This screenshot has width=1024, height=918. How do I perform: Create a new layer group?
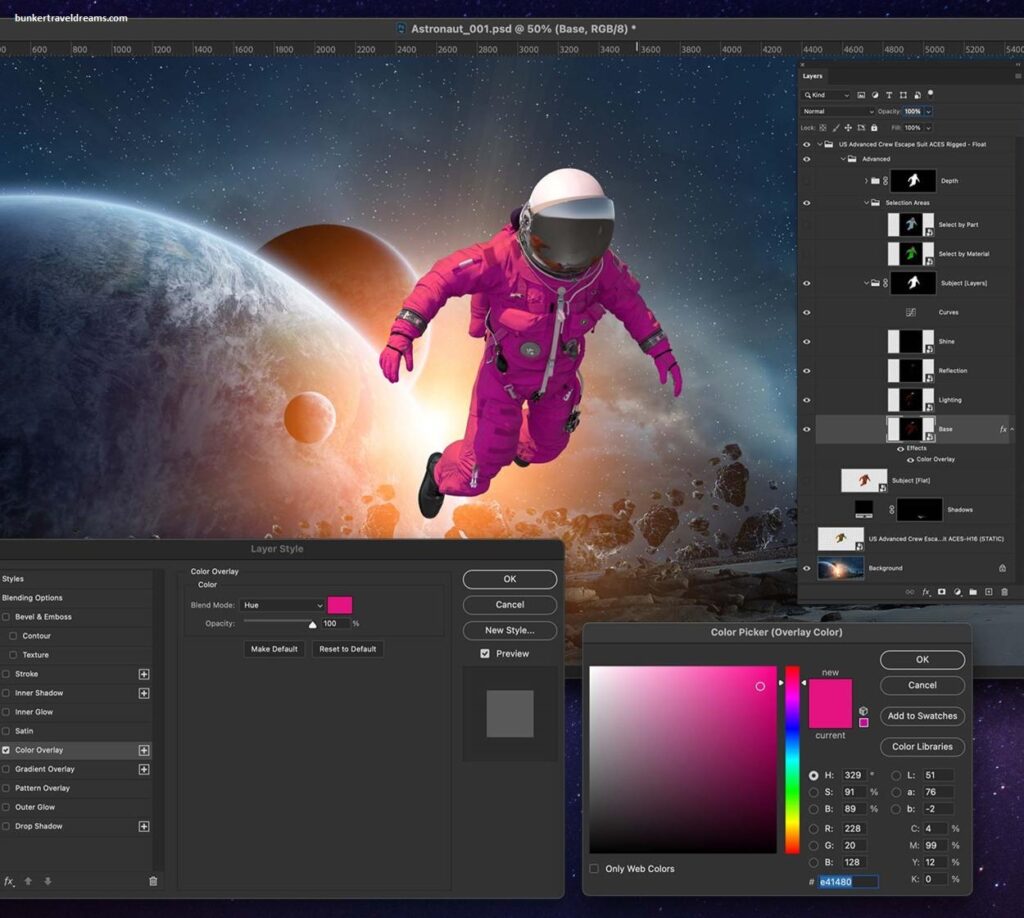972,593
